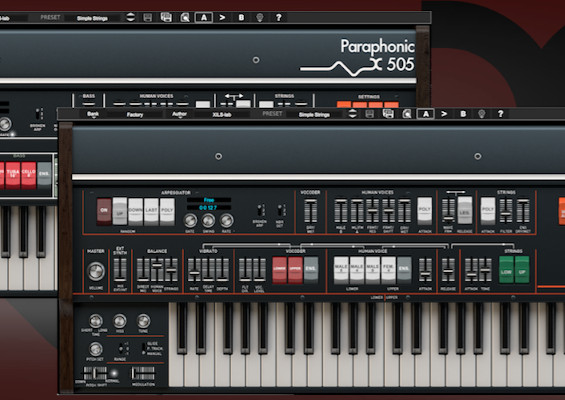
Task: Open the preset search icon in front window
Action: (407, 114)
